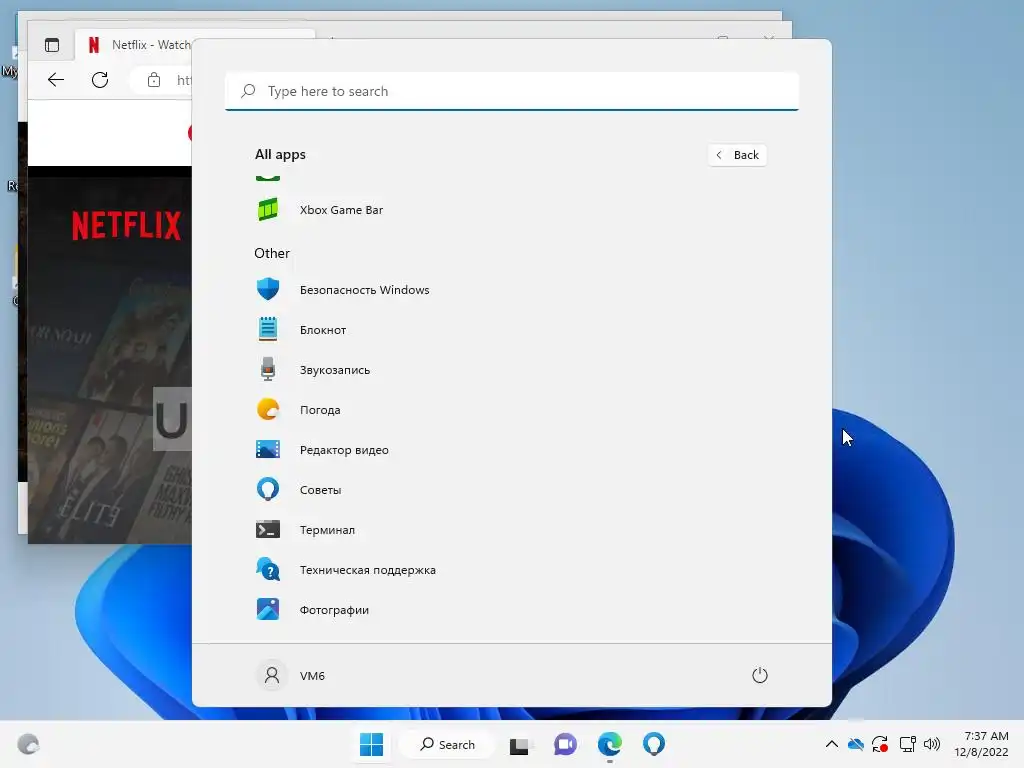
Task: Select the Xbox Game Bar text label
Action: click(x=342, y=210)
